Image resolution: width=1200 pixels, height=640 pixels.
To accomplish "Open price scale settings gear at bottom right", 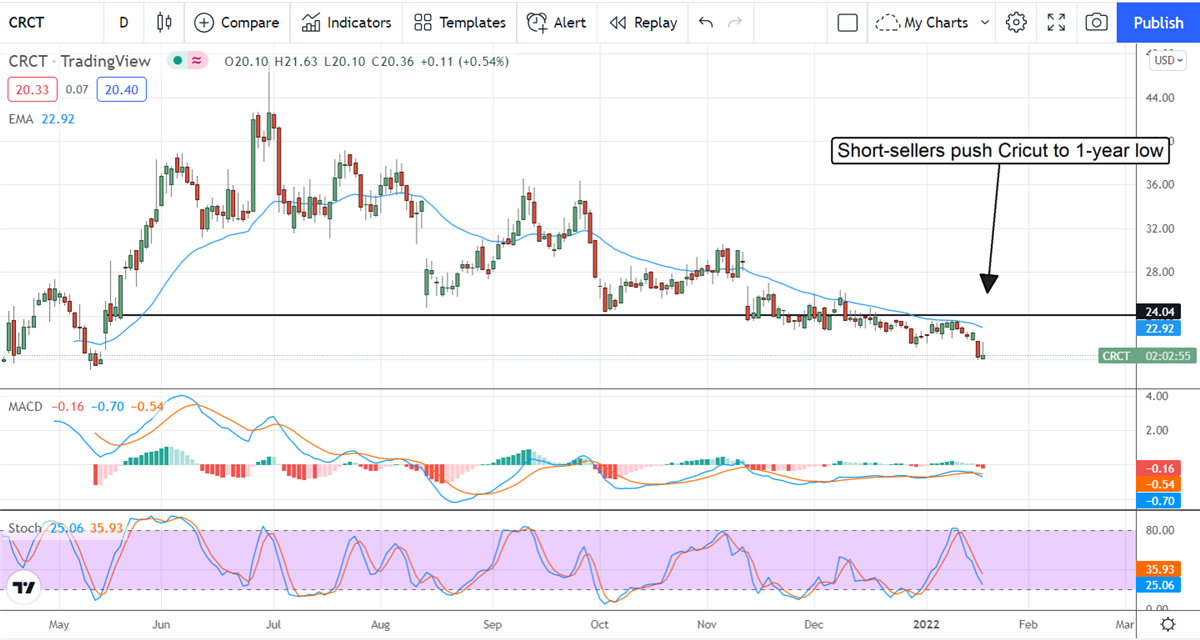I will point(1167,625).
